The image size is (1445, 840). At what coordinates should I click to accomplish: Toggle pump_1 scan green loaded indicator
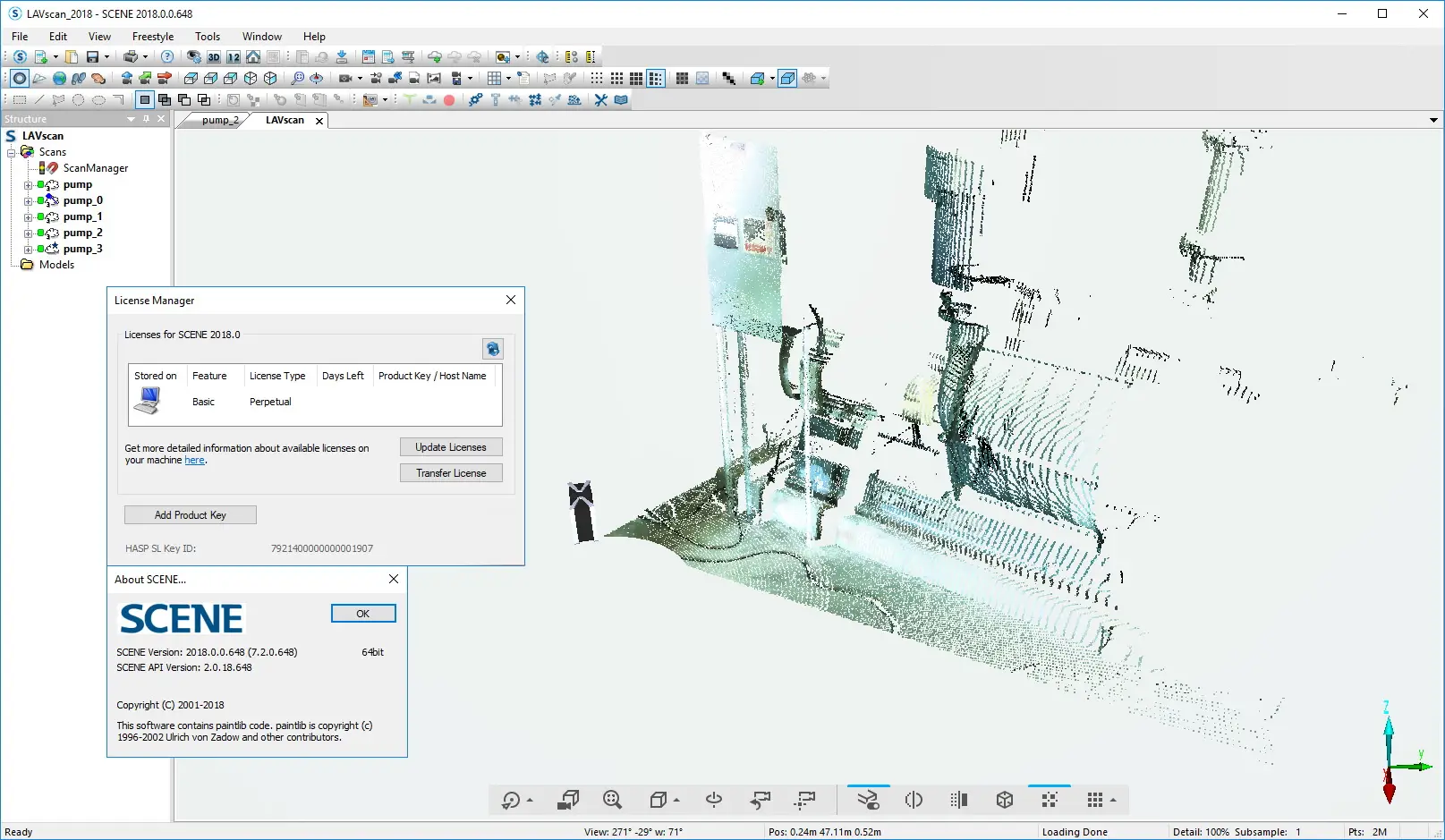[x=41, y=216]
